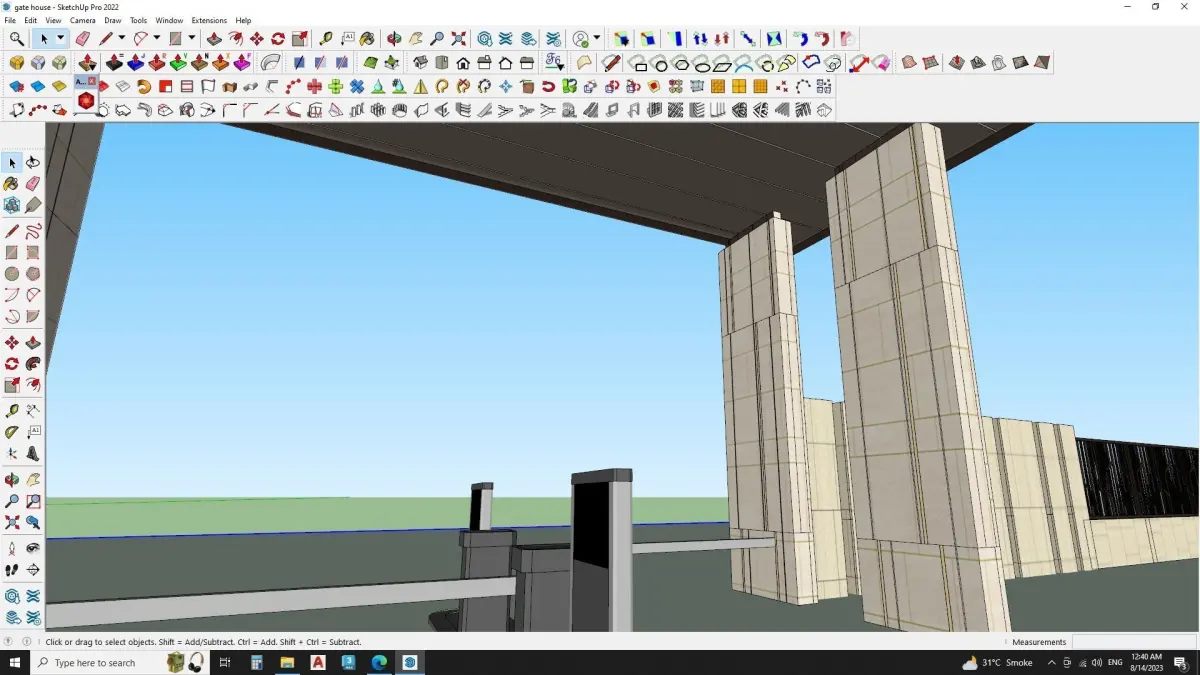Open the Draw menu
This screenshot has width=1200, height=675.
tap(113, 20)
